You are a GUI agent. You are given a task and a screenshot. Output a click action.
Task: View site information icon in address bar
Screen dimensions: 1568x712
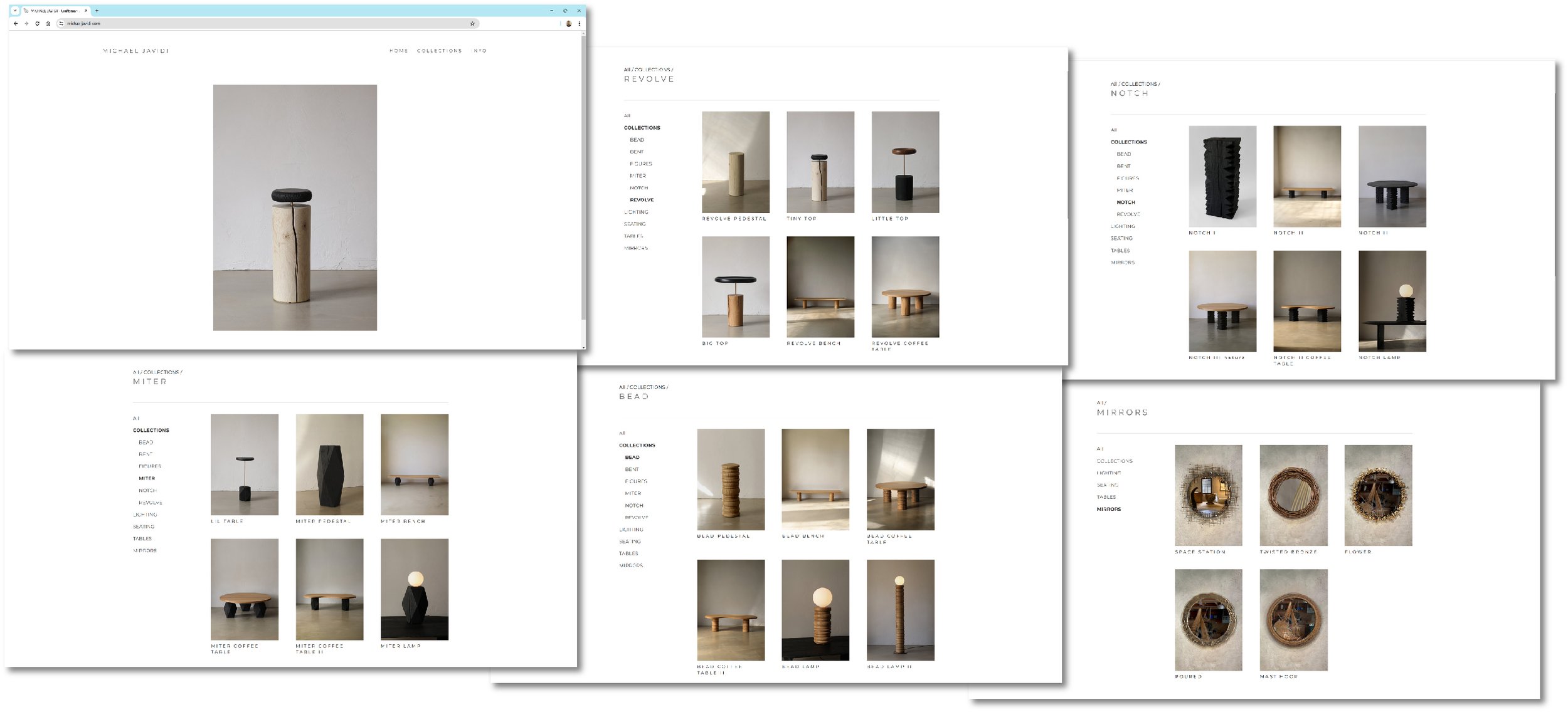61,24
